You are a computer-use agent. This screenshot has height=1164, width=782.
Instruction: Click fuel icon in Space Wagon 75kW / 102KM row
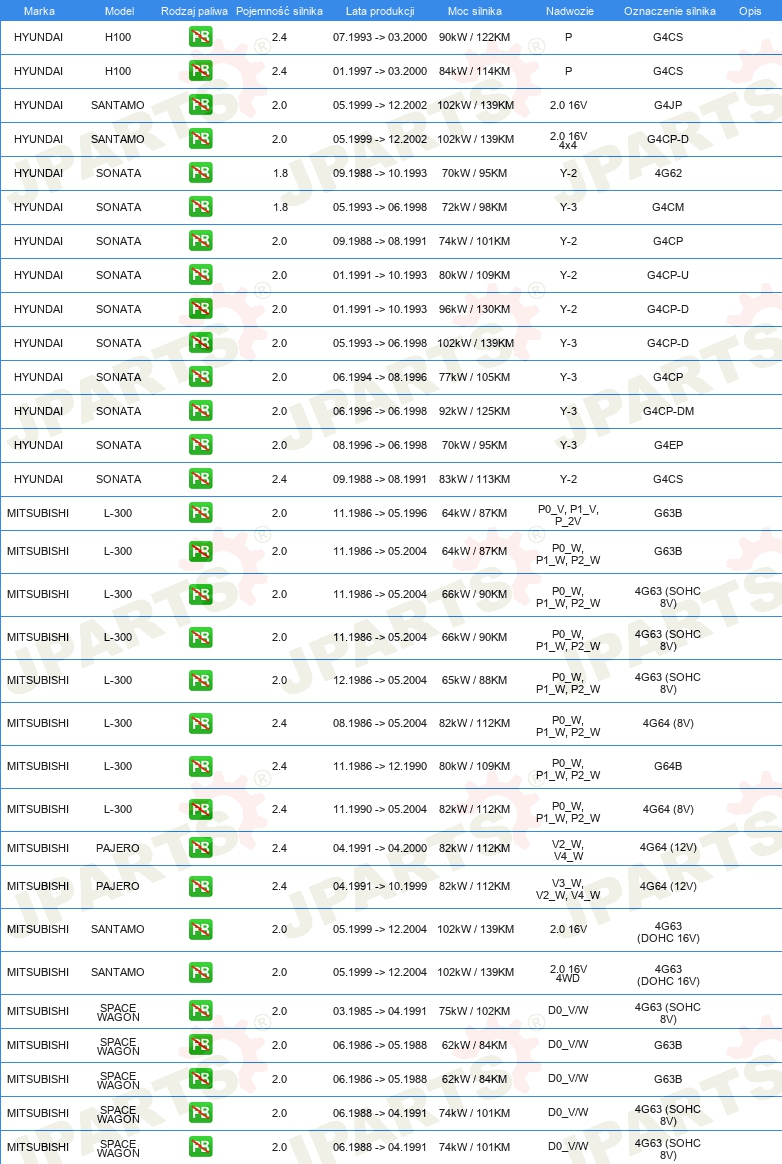201,1010
